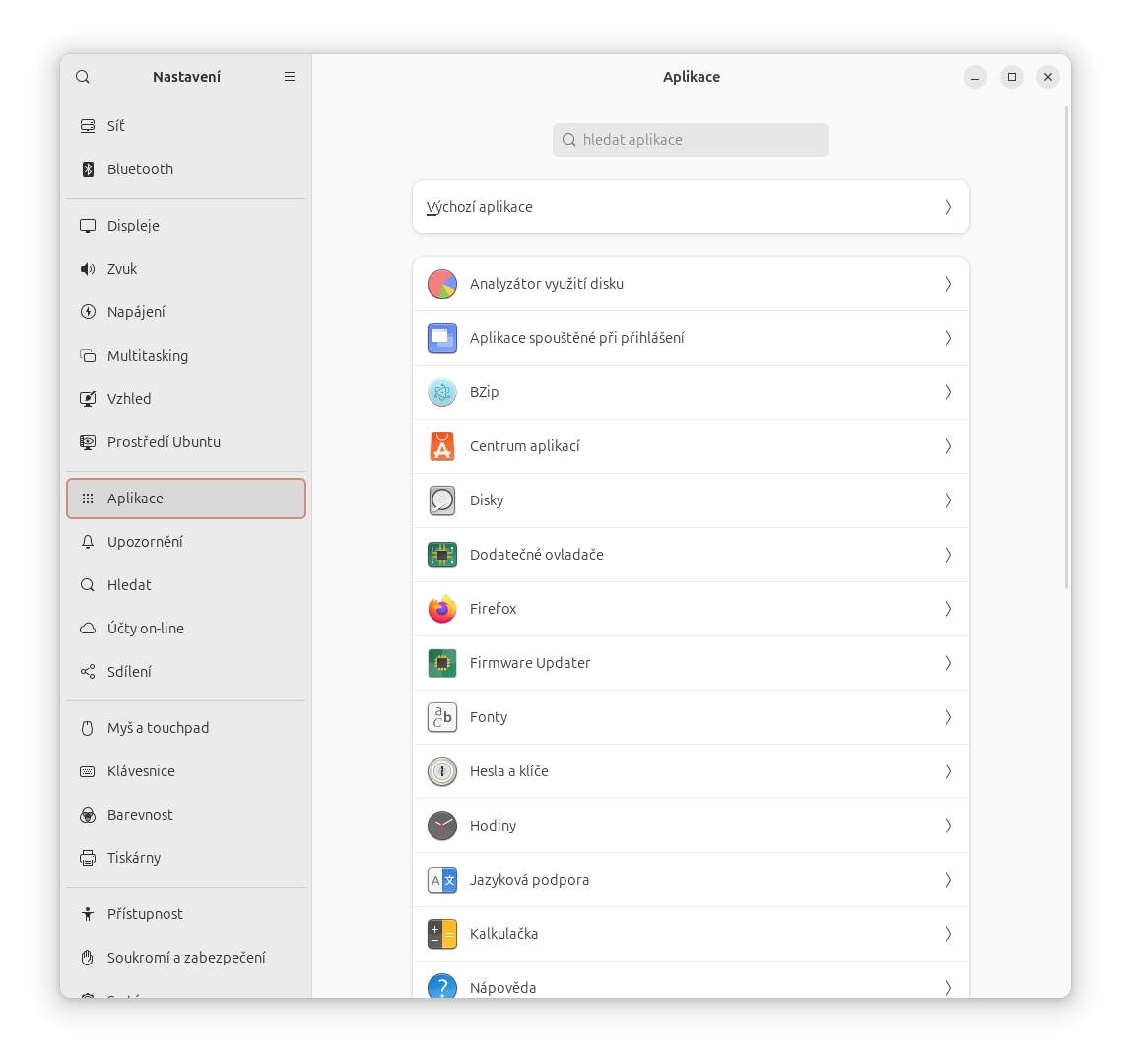Select the Centrum aplikací orange bag icon
Image resolution: width=1131 pixels, height=1064 pixels.
[x=442, y=446]
